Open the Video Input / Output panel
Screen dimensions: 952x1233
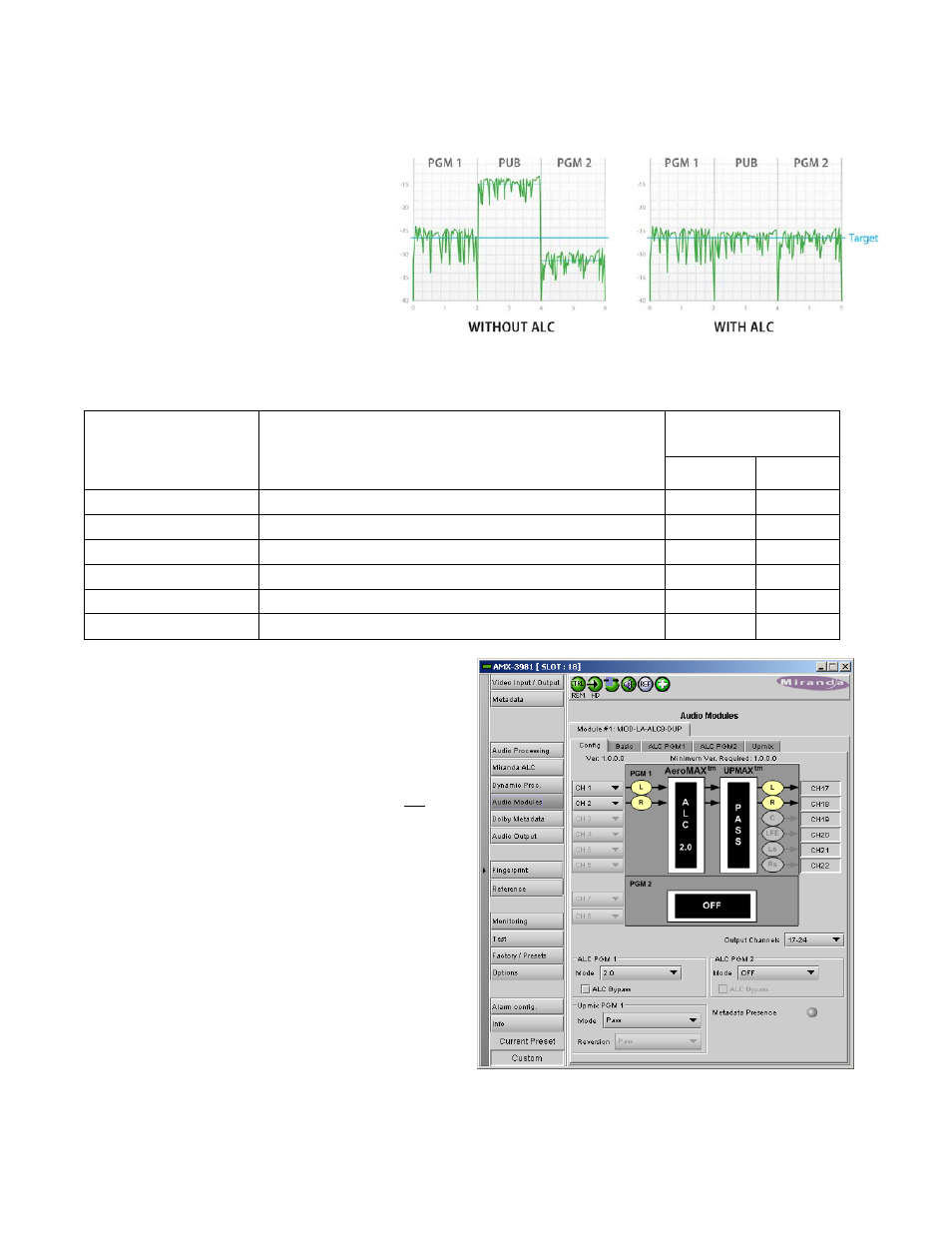coord(527,683)
